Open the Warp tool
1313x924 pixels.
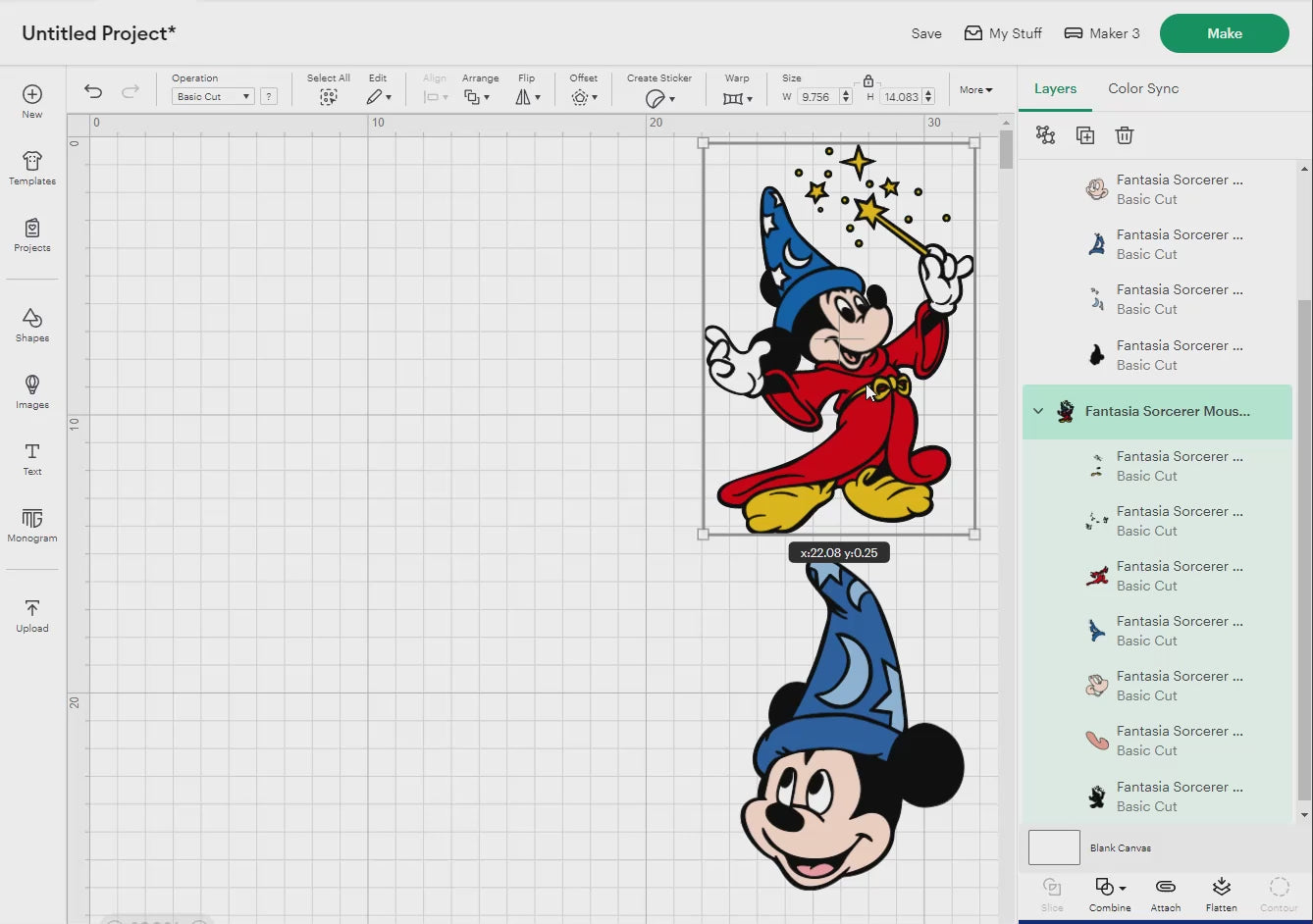pyautogui.click(x=737, y=98)
